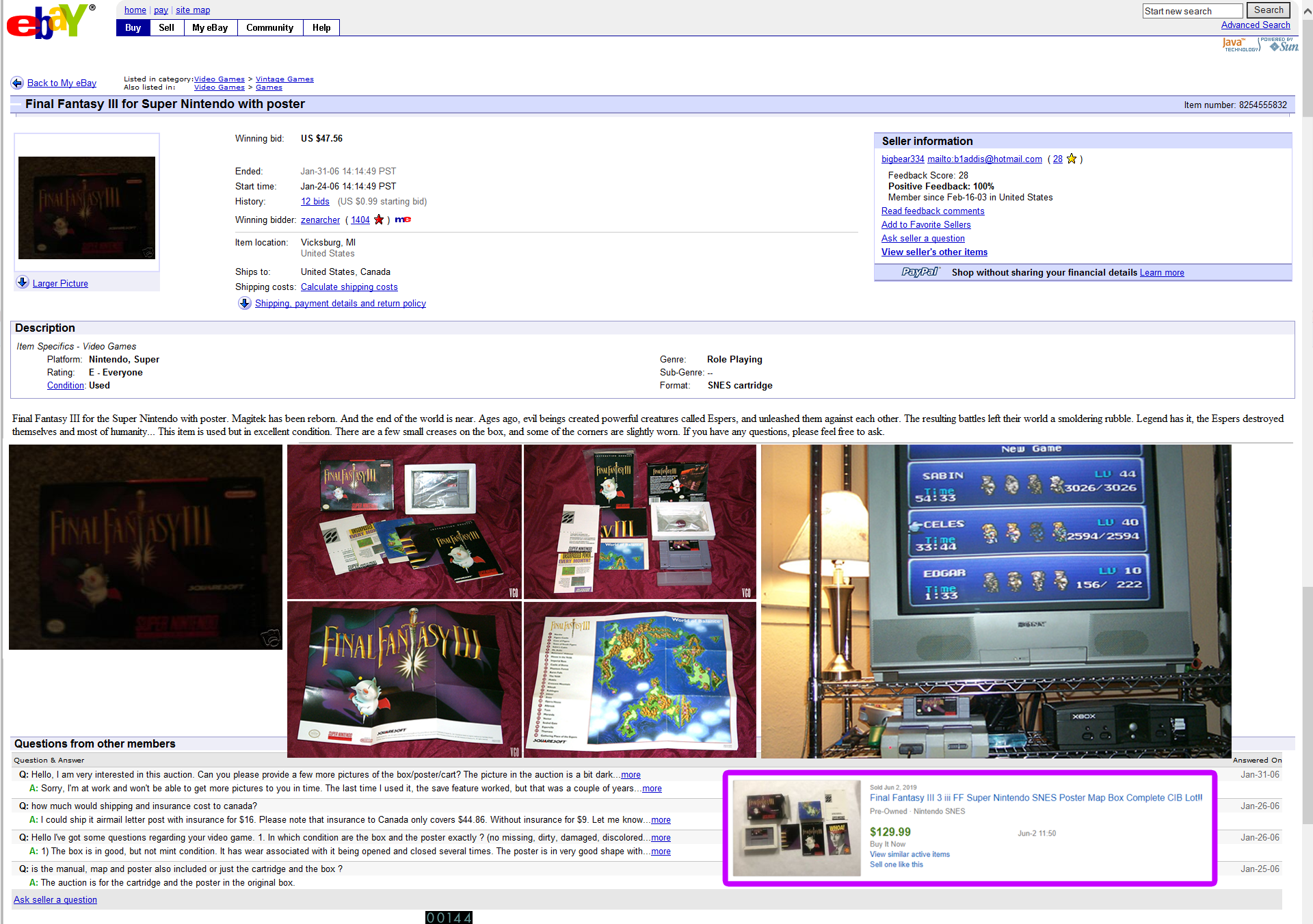Viewport: 1313px width, 924px height.
Task: Click the 'me' icon beside zenarcher
Action: coord(403,220)
